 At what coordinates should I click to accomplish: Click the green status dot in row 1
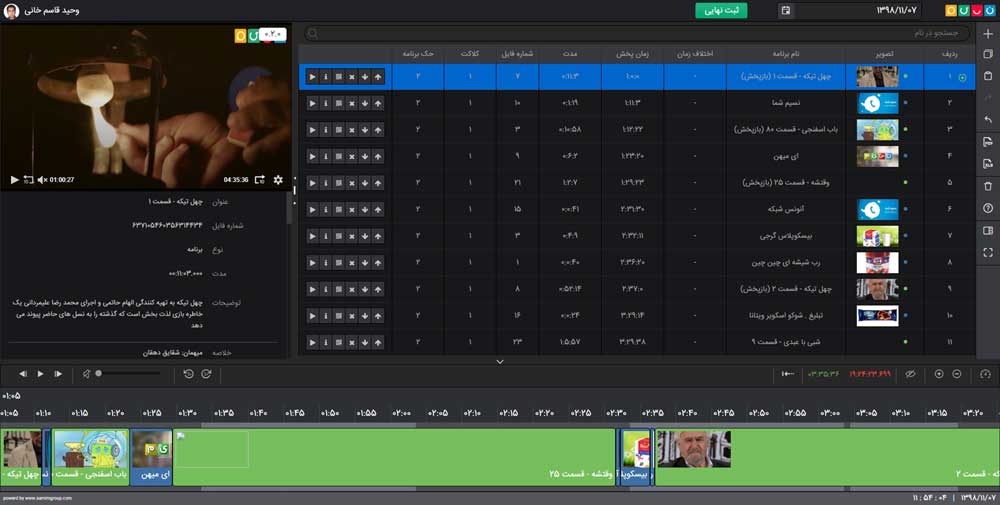click(905, 77)
